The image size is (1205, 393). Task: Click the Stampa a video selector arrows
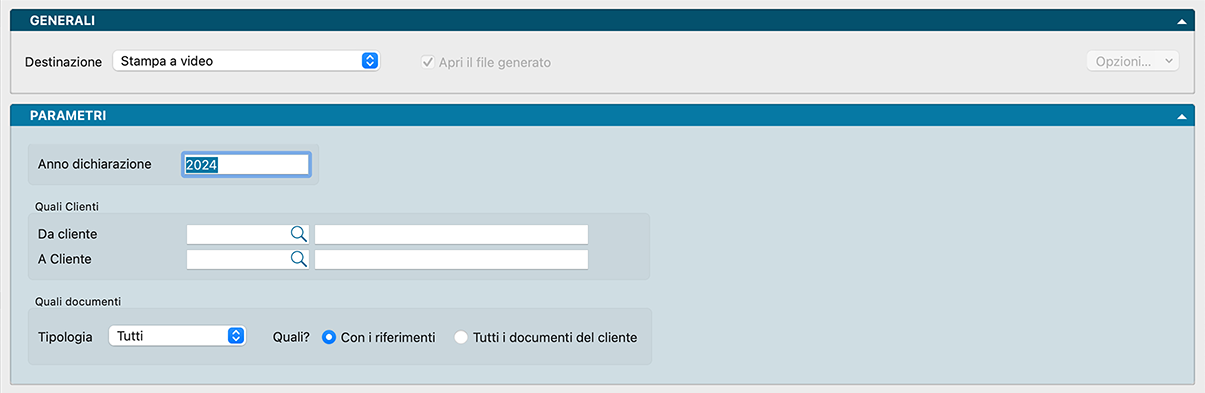(370, 61)
